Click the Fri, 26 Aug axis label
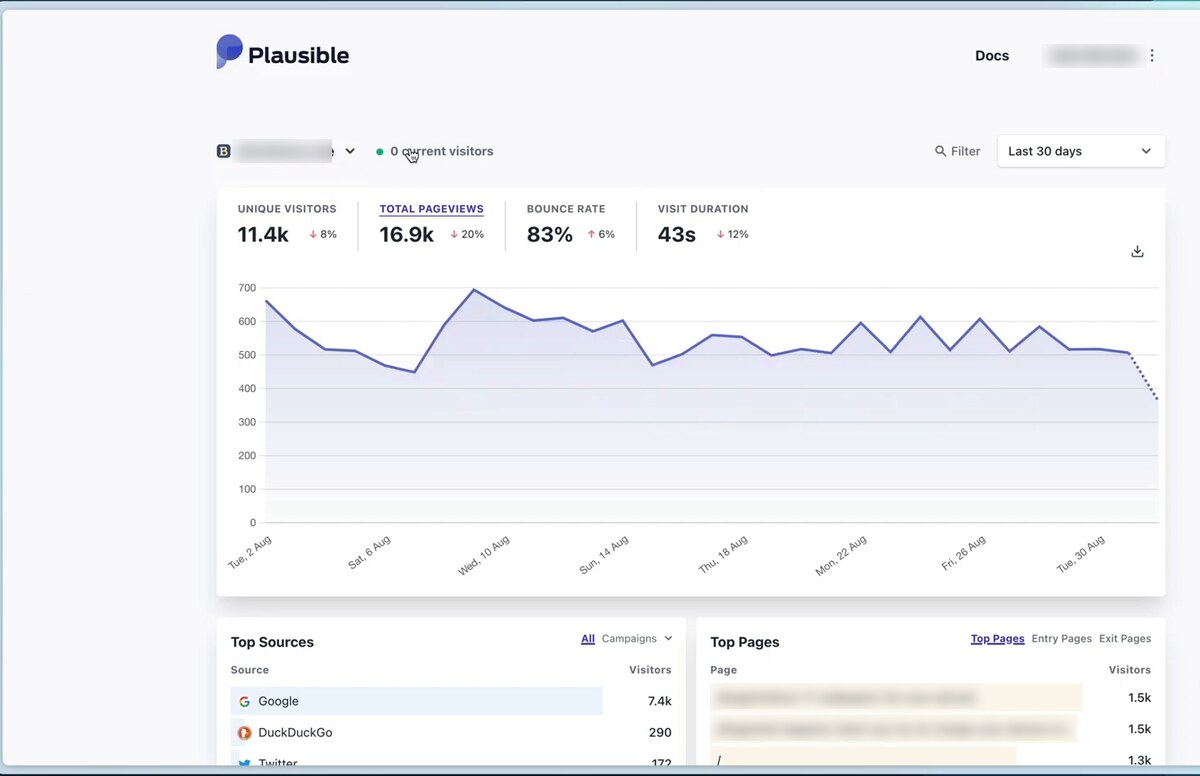Viewport: 1200px width, 776px height. coord(964,553)
